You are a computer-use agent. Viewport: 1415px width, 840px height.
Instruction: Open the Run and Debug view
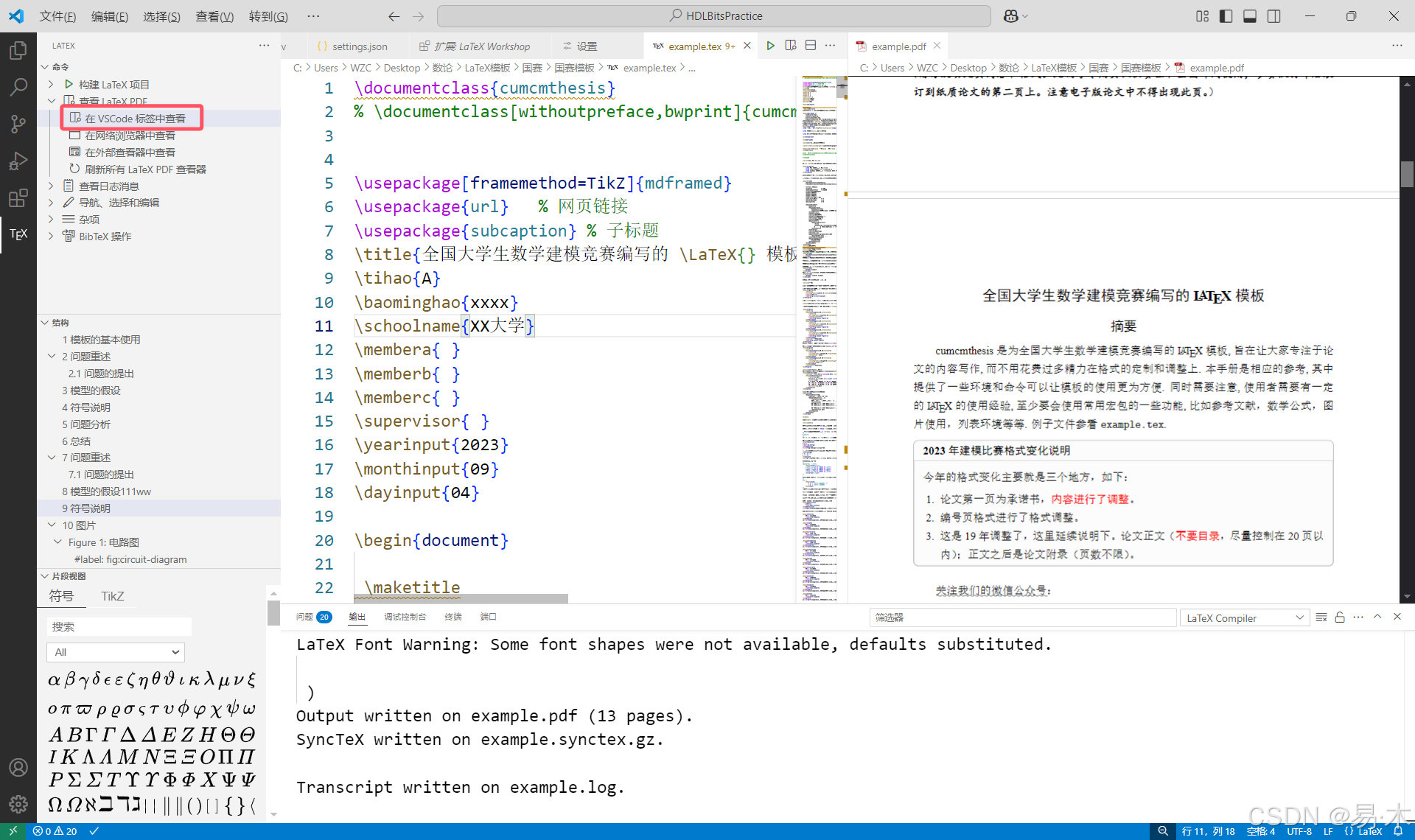point(18,161)
